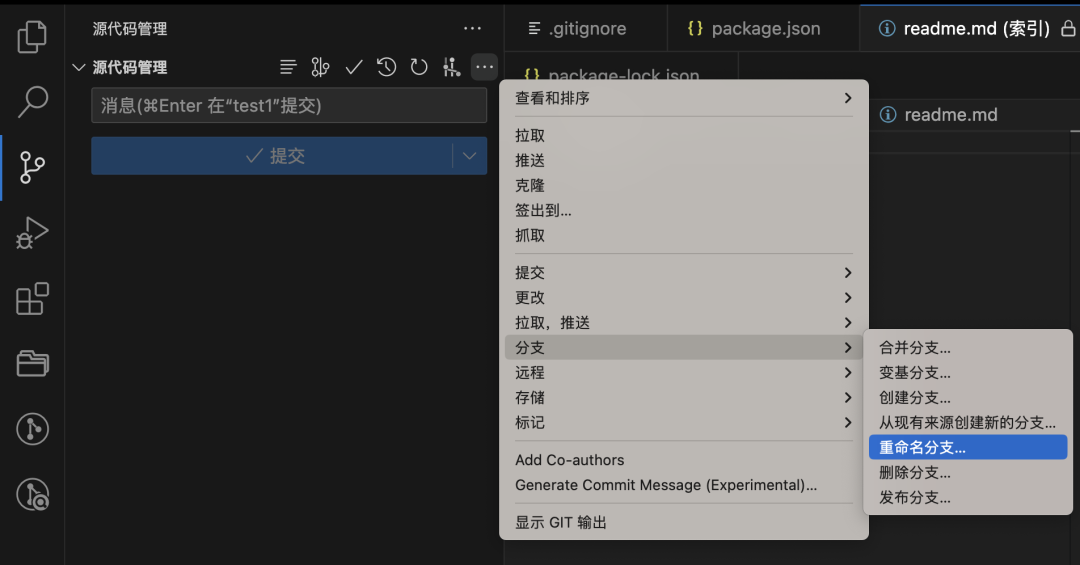
Task: Expand the 远程 submenu
Action: pyautogui.click(x=683, y=372)
